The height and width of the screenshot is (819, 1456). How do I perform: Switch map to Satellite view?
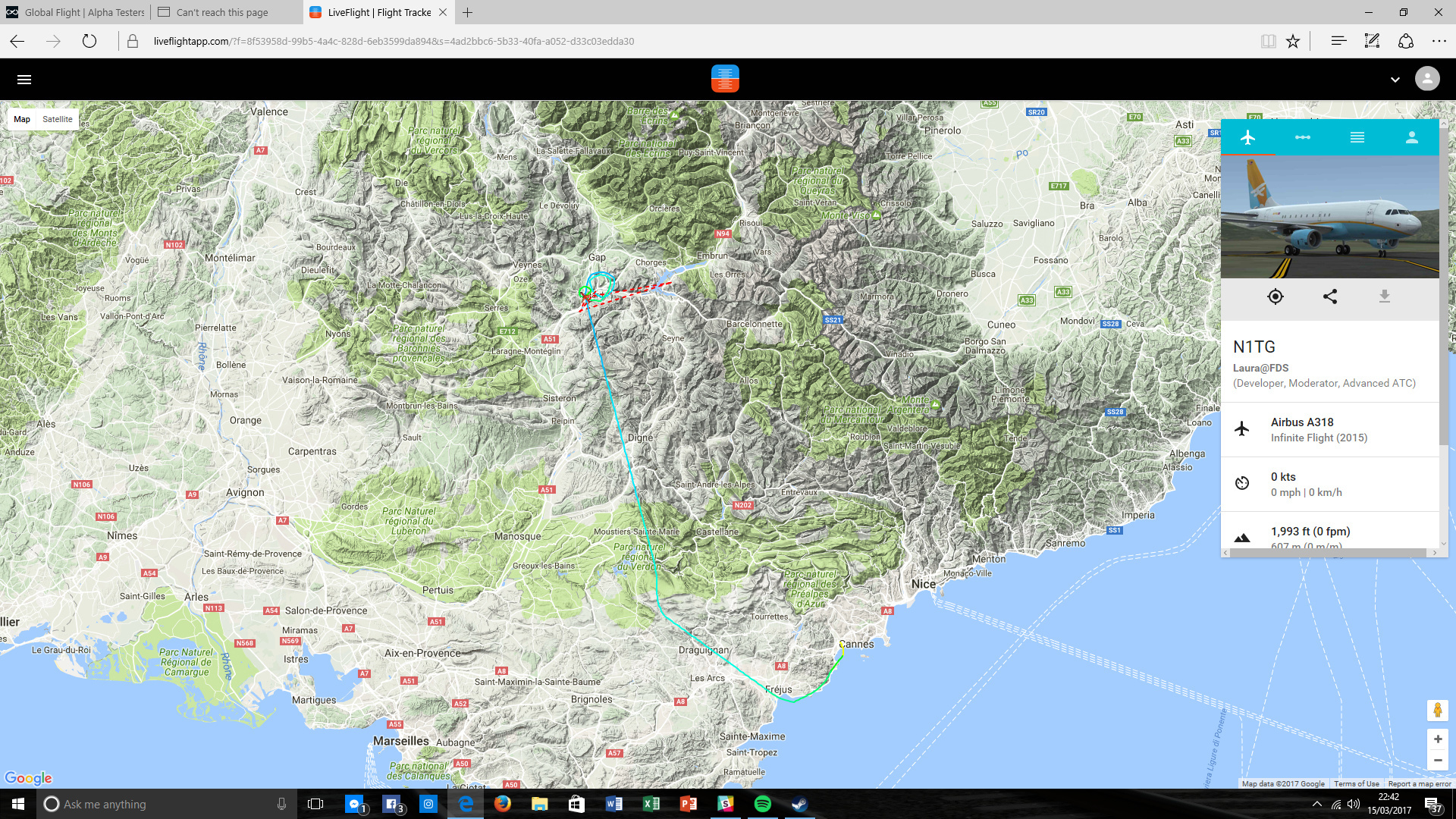point(58,119)
